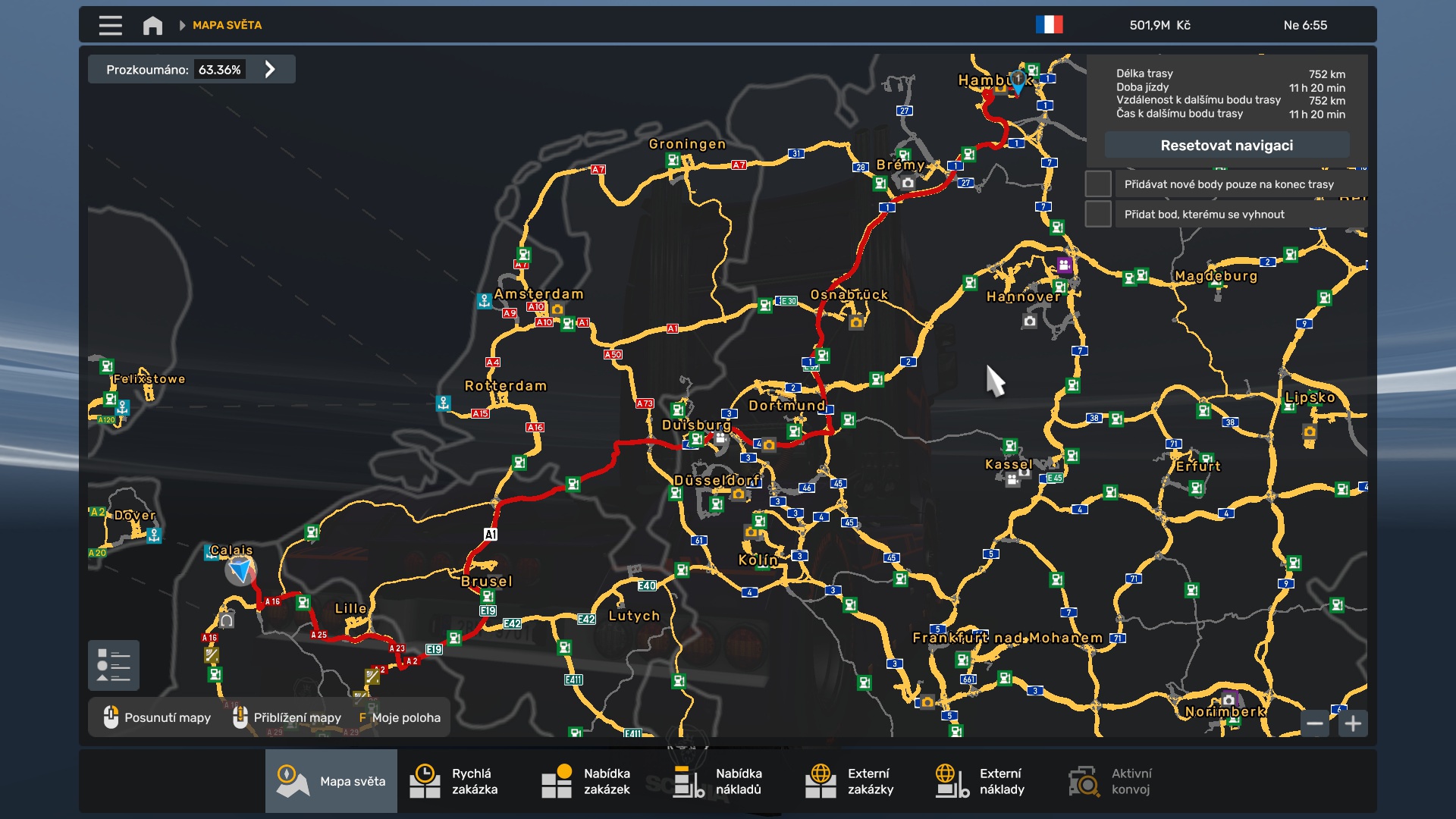Click the MAPA SVĚTA breadcrumb
Viewport: 1456px width, 819px height.
tap(227, 25)
